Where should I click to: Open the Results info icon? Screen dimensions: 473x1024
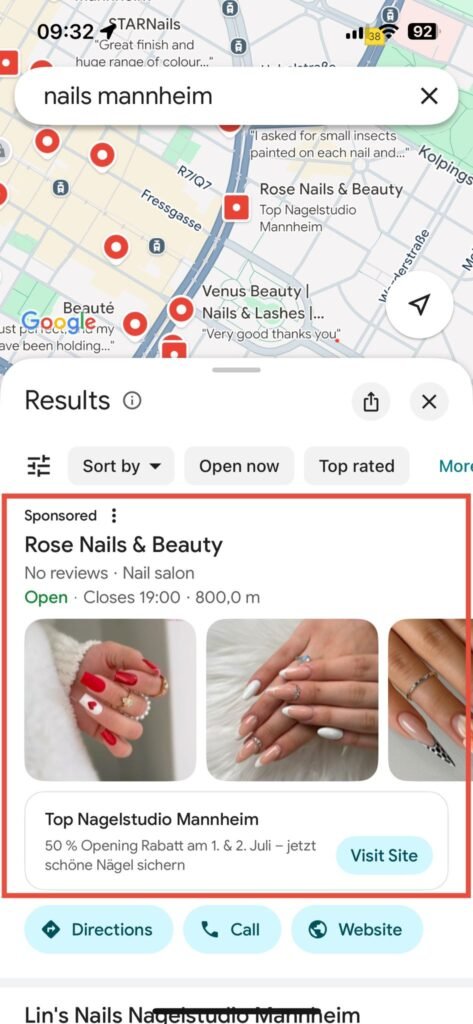tap(132, 400)
